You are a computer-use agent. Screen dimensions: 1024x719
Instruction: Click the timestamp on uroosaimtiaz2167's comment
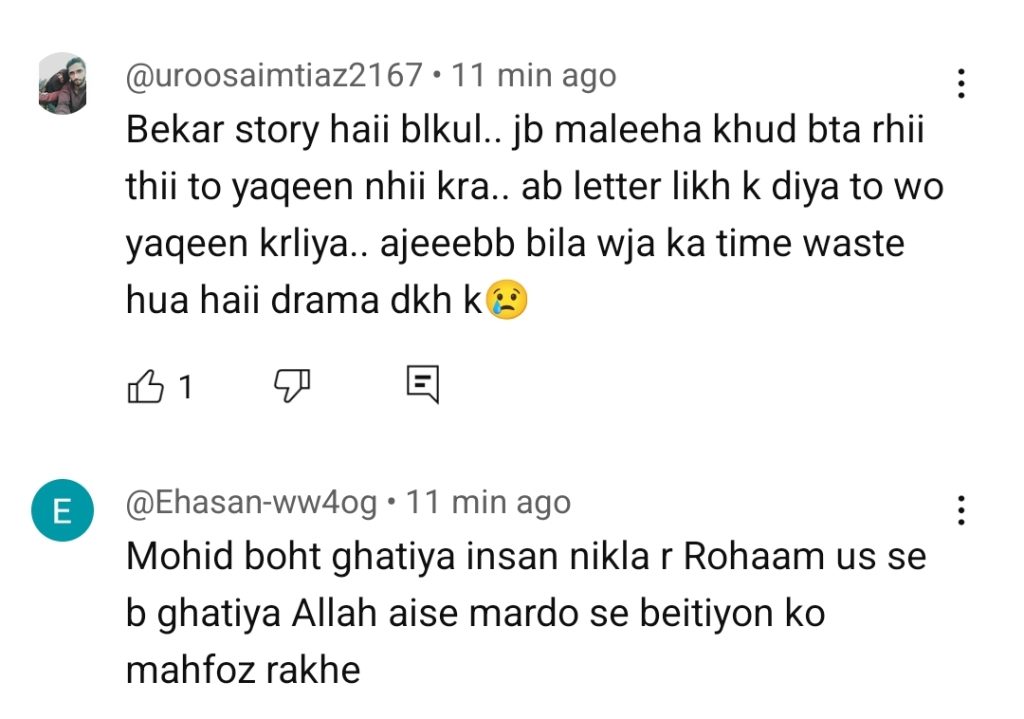coord(534,76)
